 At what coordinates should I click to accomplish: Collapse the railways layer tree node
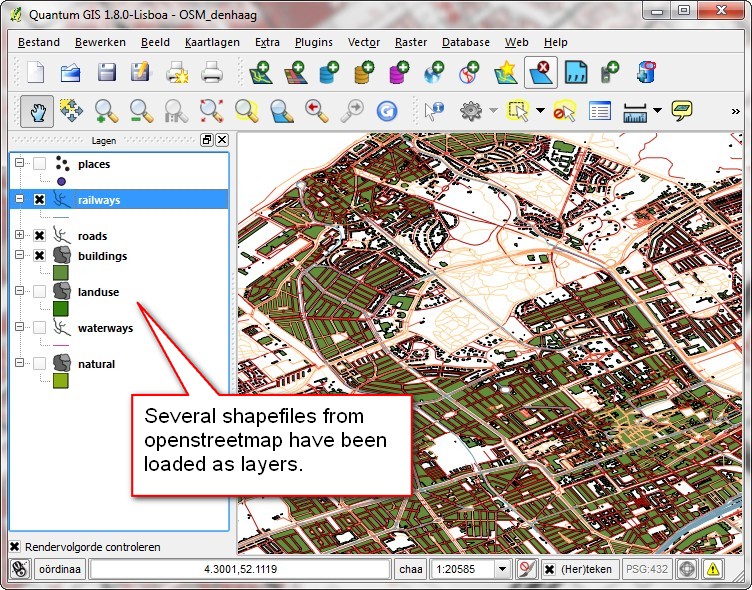pos(19,199)
